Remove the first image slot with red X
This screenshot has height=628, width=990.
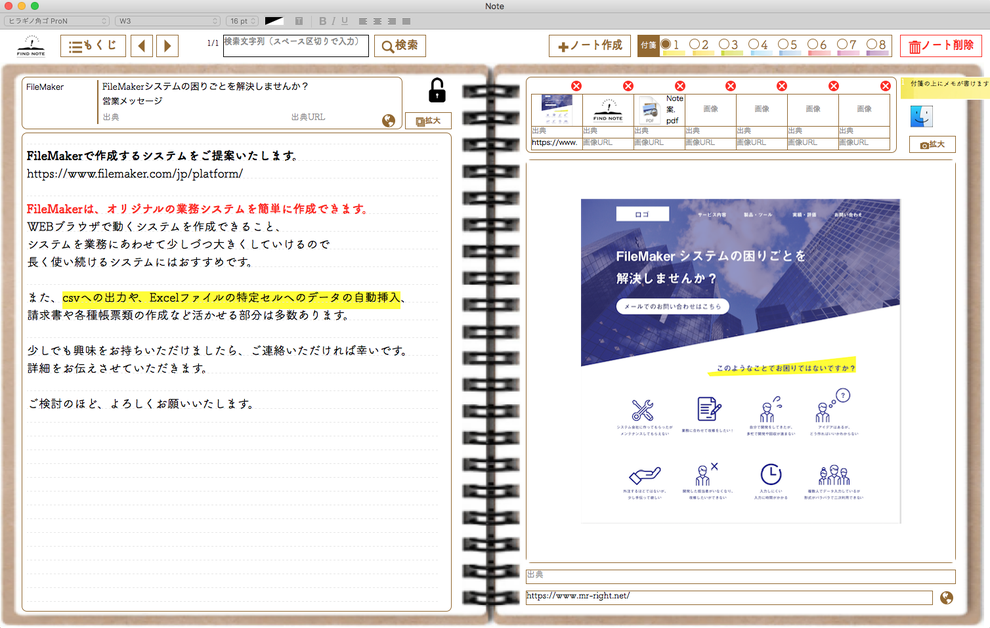(576, 86)
